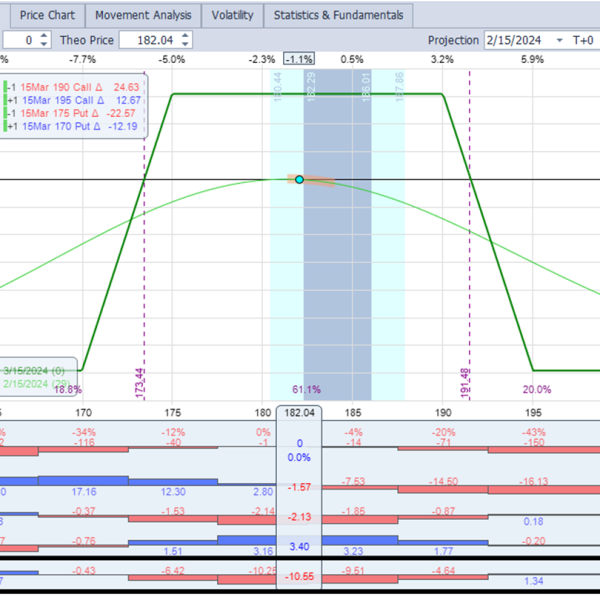Image resolution: width=600 pixels, height=600 pixels.
Task: Click the cyan current-price marker dot
Action: point(299,179)
